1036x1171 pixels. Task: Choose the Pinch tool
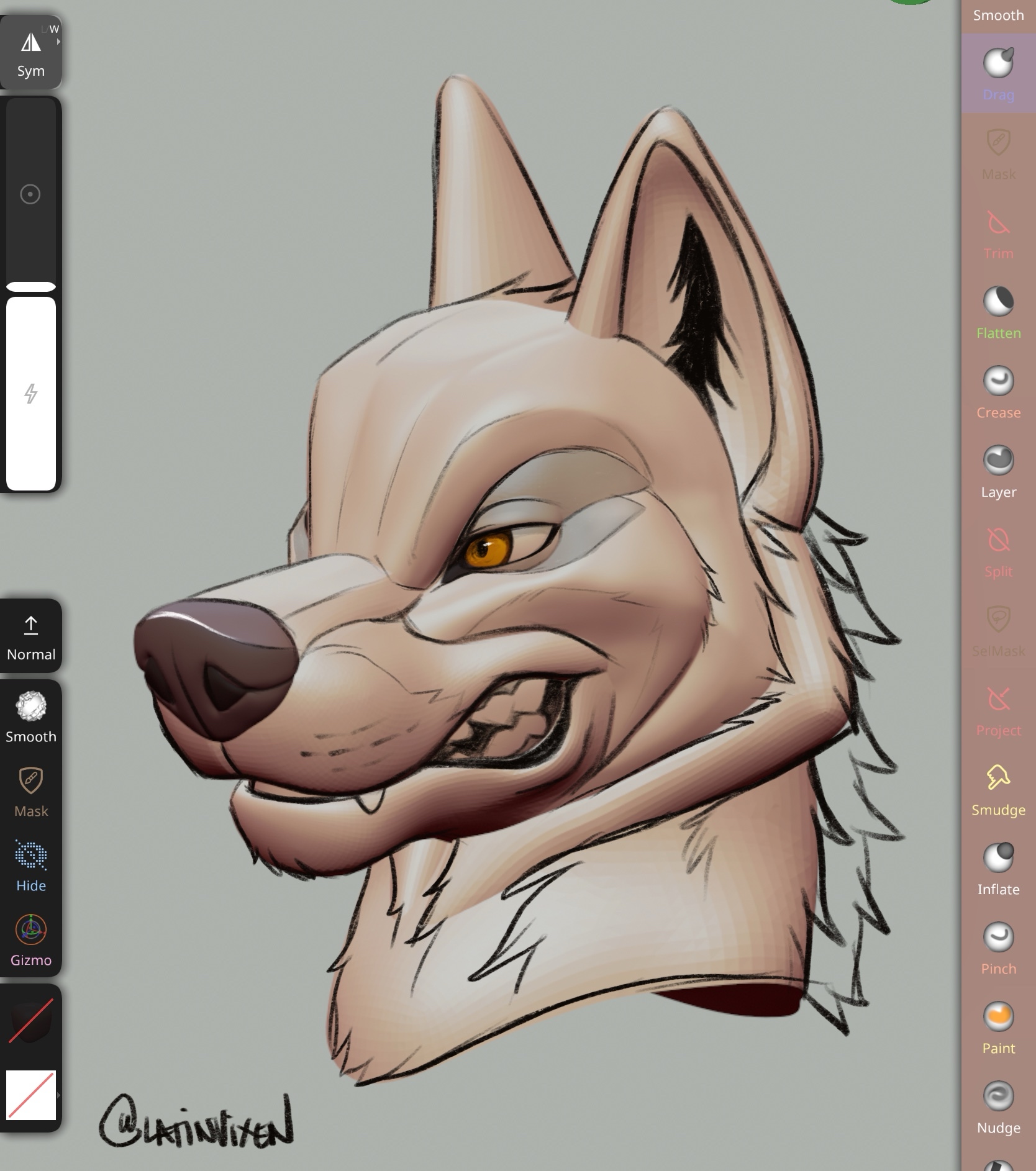[997, 947]
